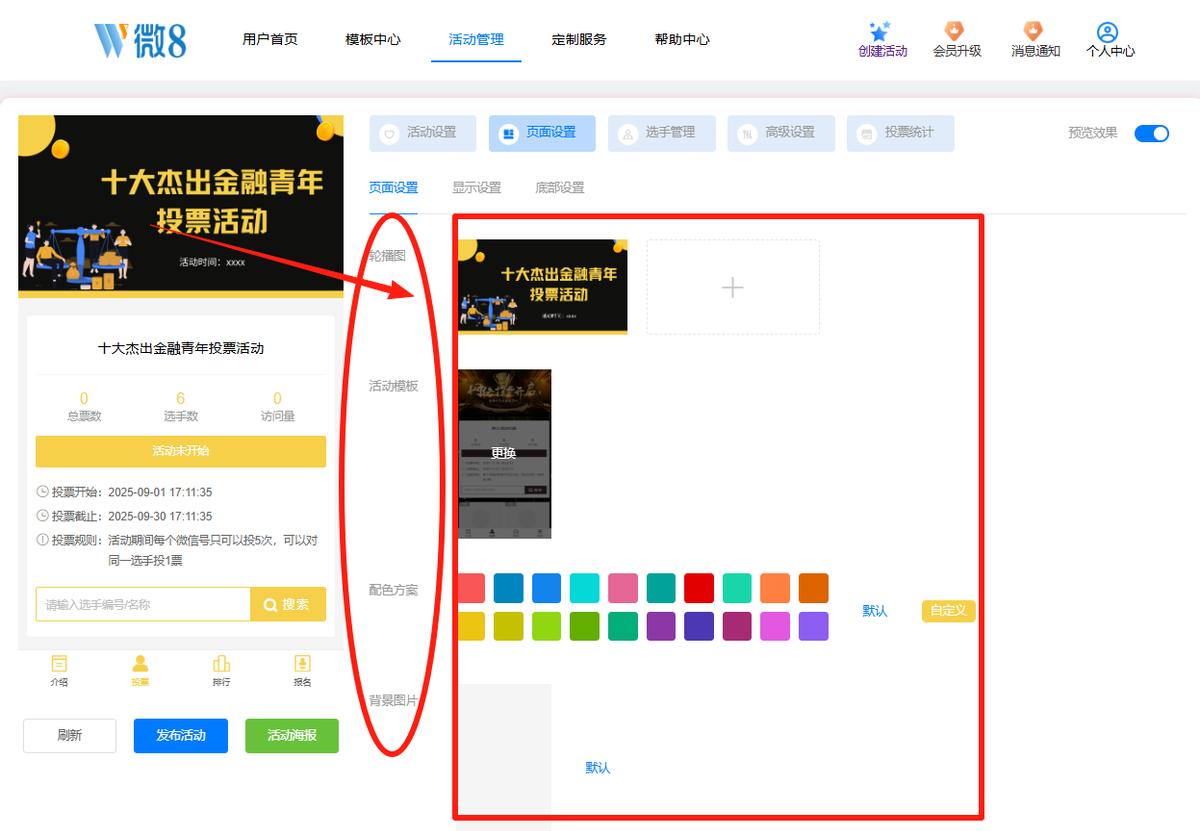Switch to the 高级设置 tab
The width and height of the screenshot is (1200, 831).
point(781,133)
